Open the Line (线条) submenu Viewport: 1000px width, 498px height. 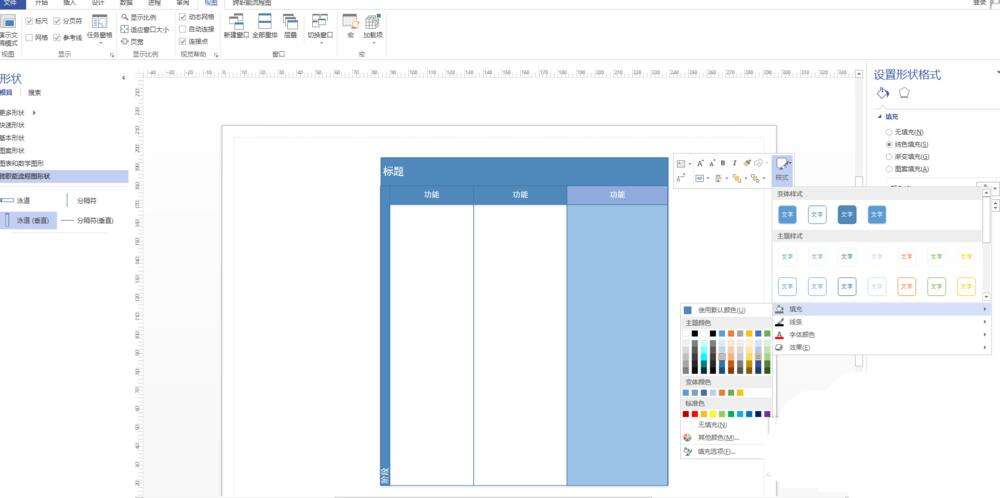(x=881, y=321)
